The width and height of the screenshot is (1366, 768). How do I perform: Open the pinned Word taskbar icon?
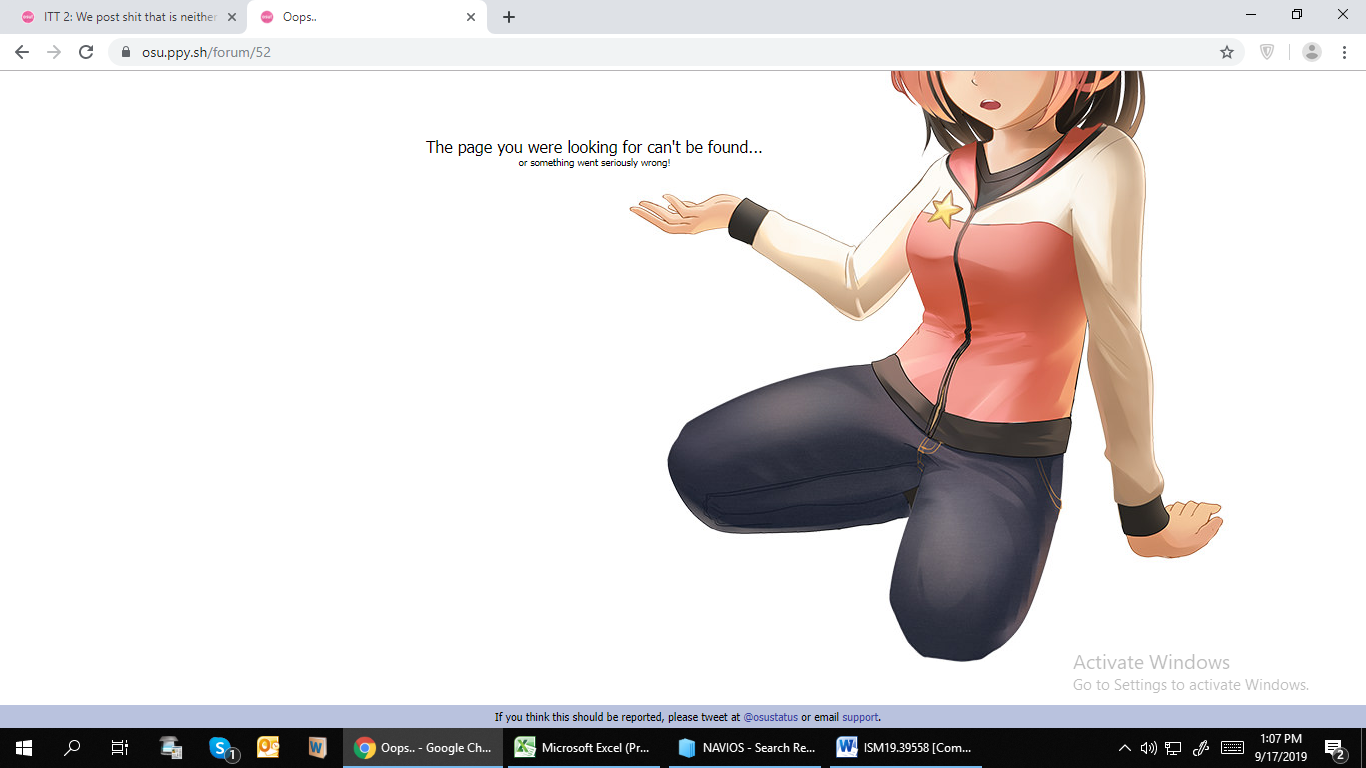pos(317,747)
